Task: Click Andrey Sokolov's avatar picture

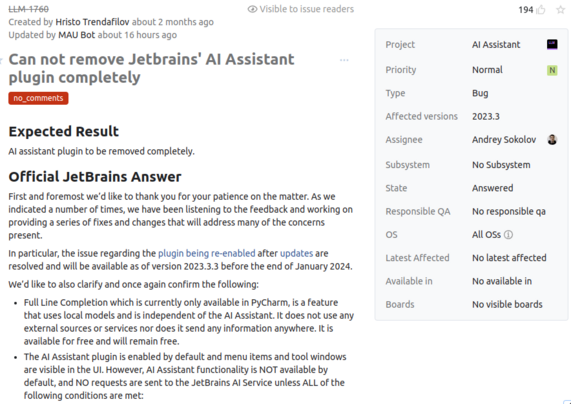Action: [552, 140]
